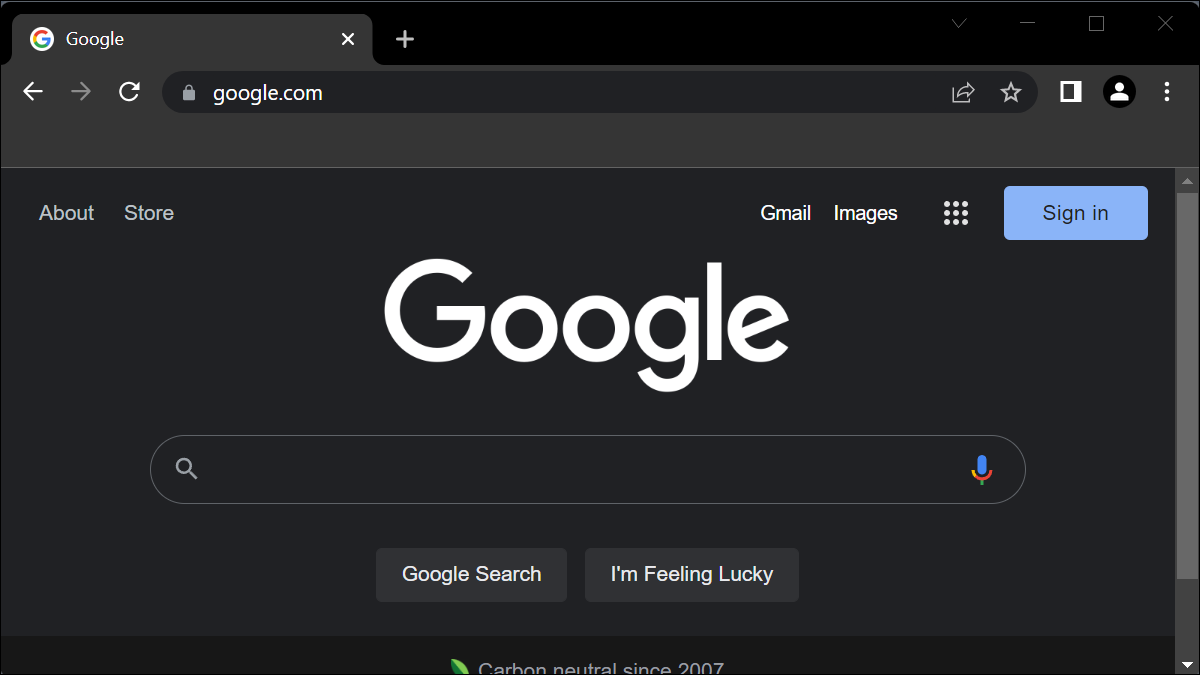Reload the current page
The image size is (1200, 675).
tap(129, 92)
